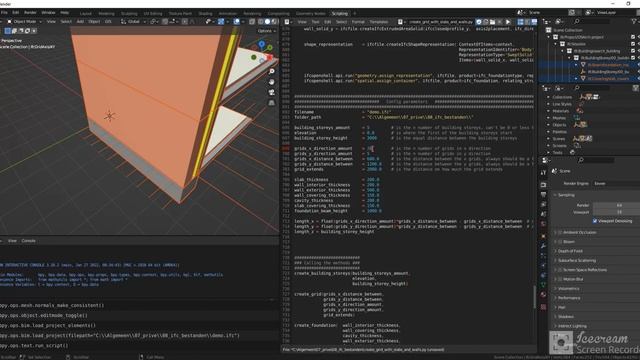Click the unlink text 'X' icon
This screenshot has width=640, height=360.
(x=499, y=22)
